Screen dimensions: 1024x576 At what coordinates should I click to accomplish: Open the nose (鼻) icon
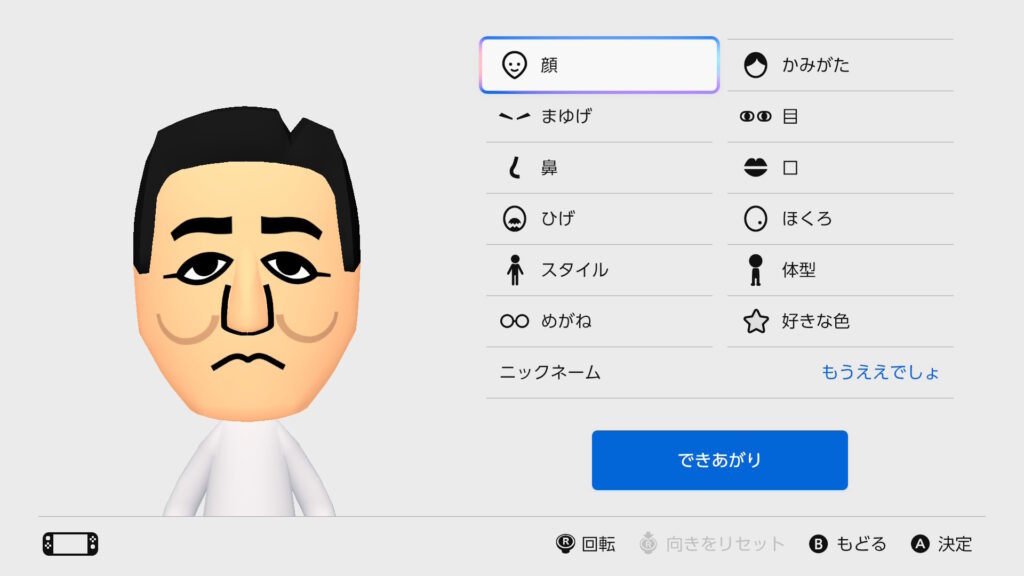pos(514,168)
